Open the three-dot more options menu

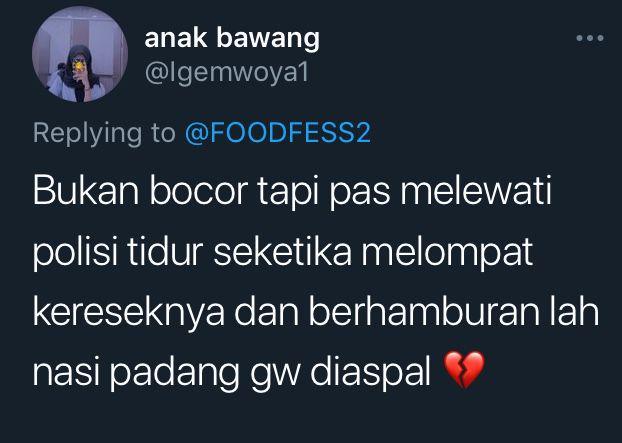click(x=590, y=38)
